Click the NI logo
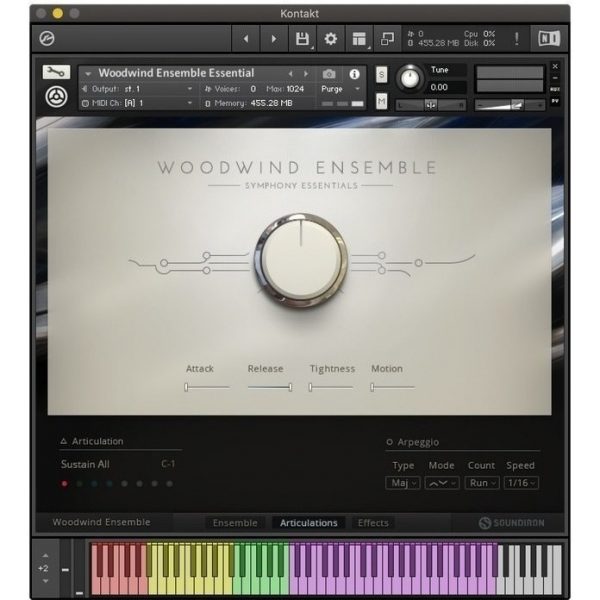Screen dimensions: 600x600 (549, 39)
